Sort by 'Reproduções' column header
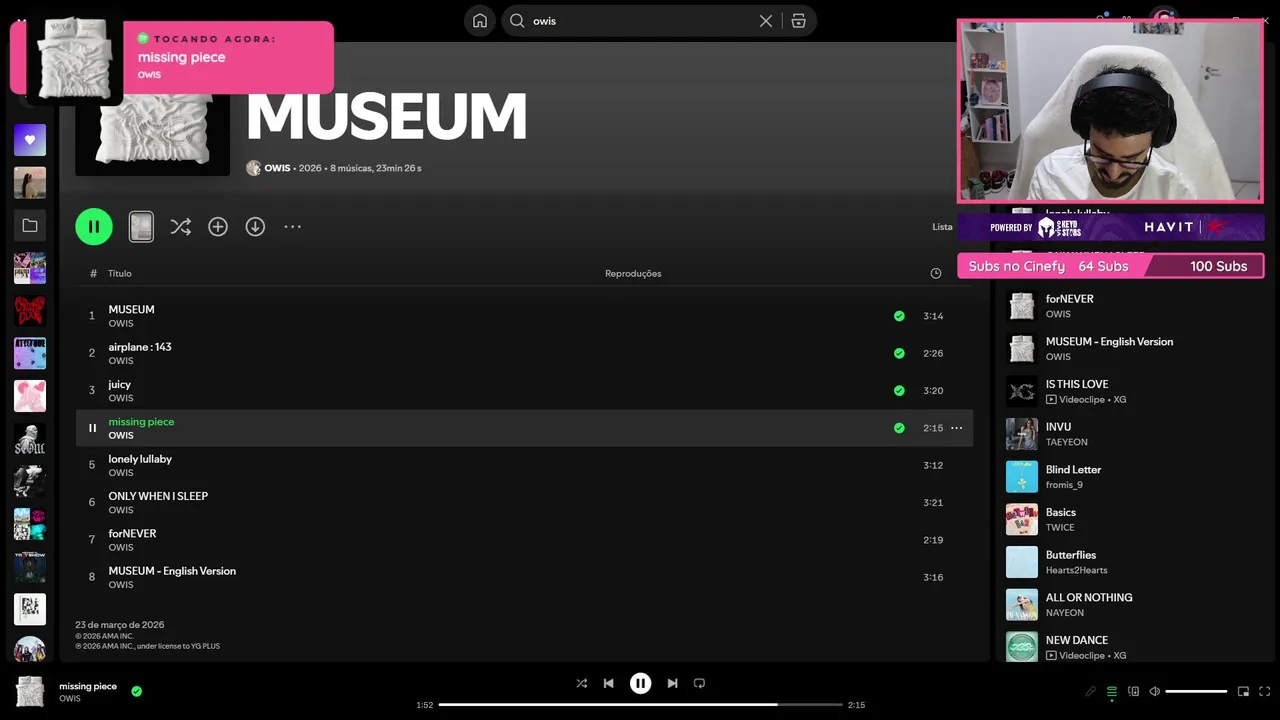This screenshot has width=1280, height=720. (633, 273)
